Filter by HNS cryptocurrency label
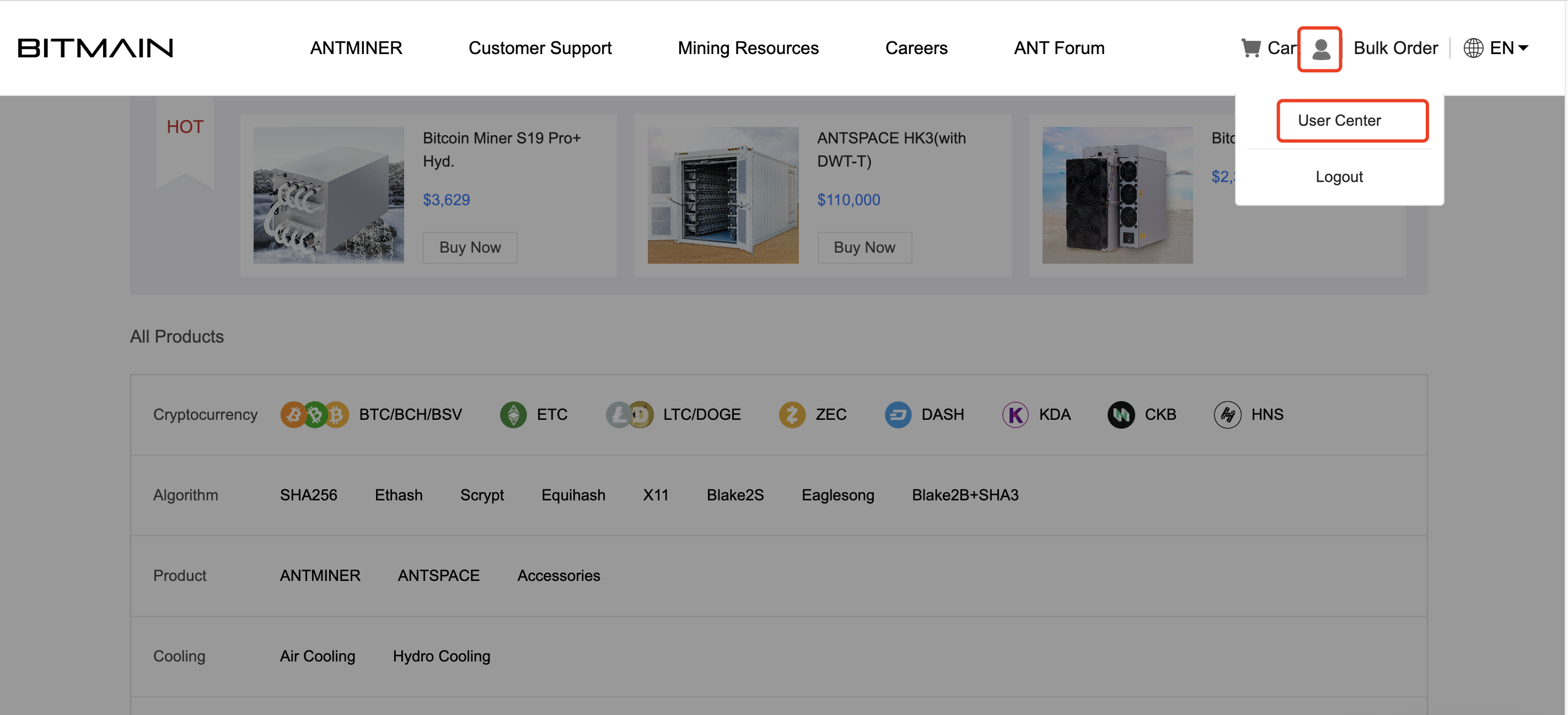The width and height of the screenshot is (1568, 715). coord(1268,415)
